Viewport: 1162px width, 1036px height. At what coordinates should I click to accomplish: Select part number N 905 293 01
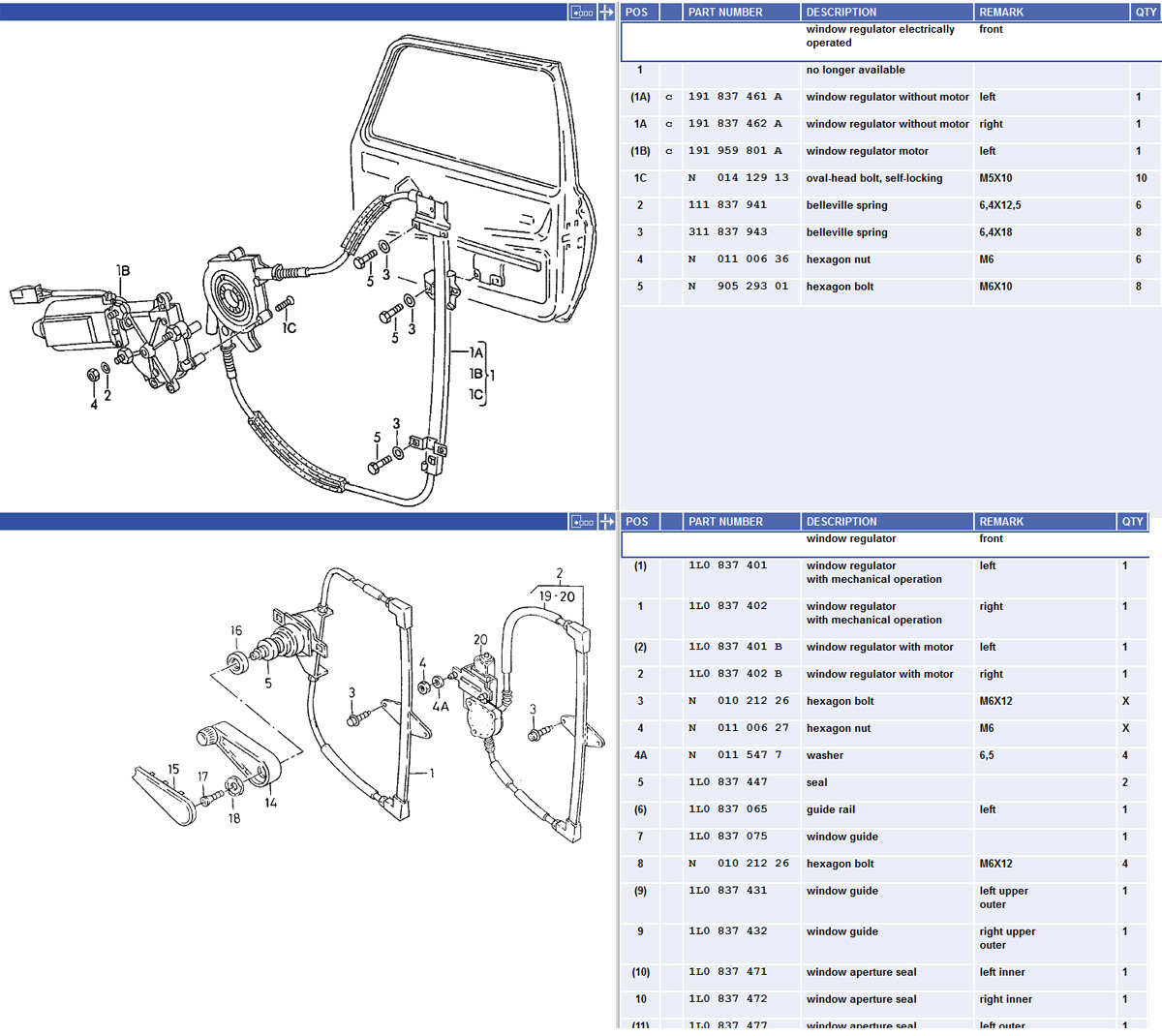pyautogui.click(x=738, y=287)
